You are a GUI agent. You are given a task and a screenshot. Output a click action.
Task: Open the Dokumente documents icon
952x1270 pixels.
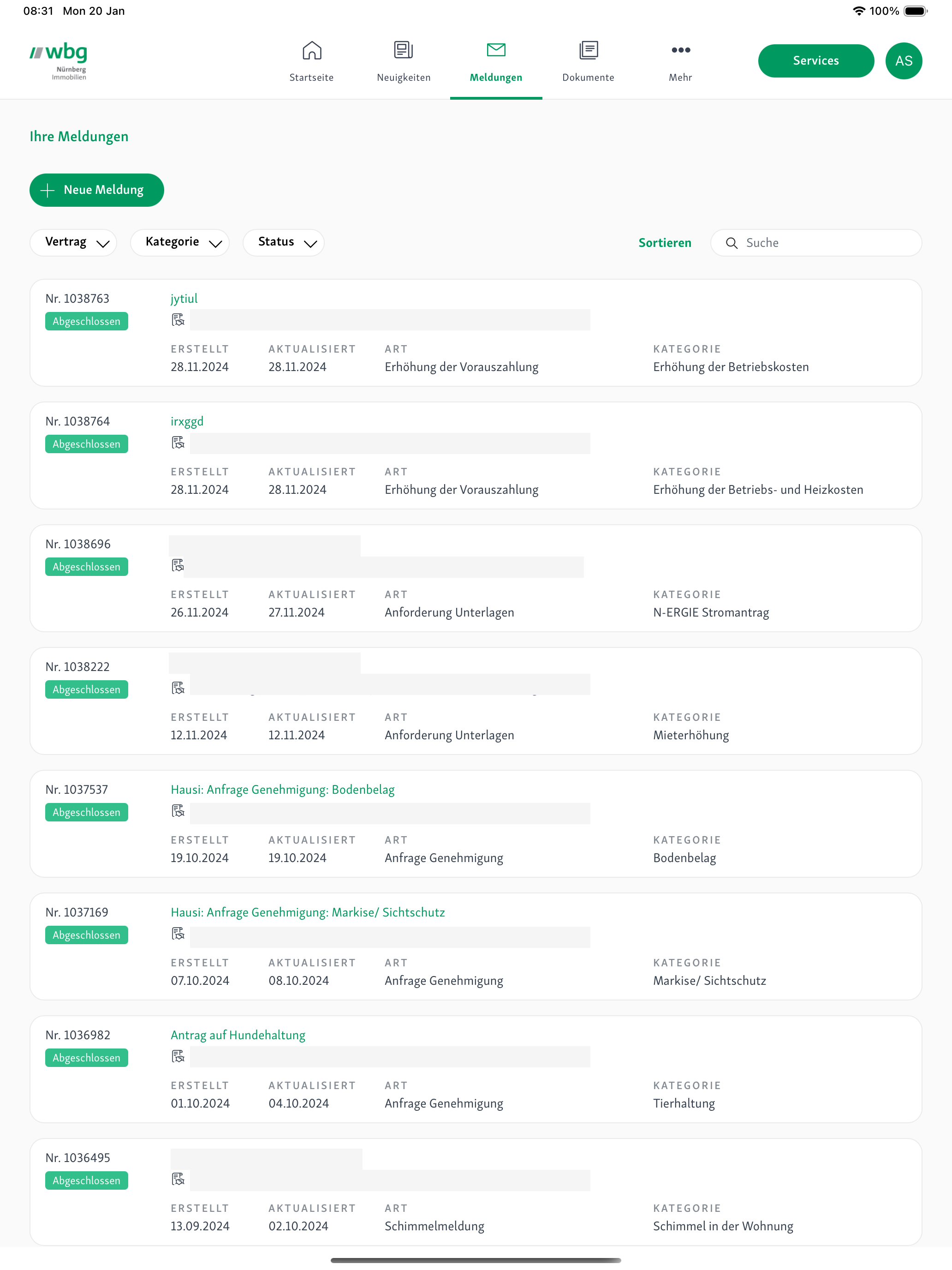coord(588,50)
